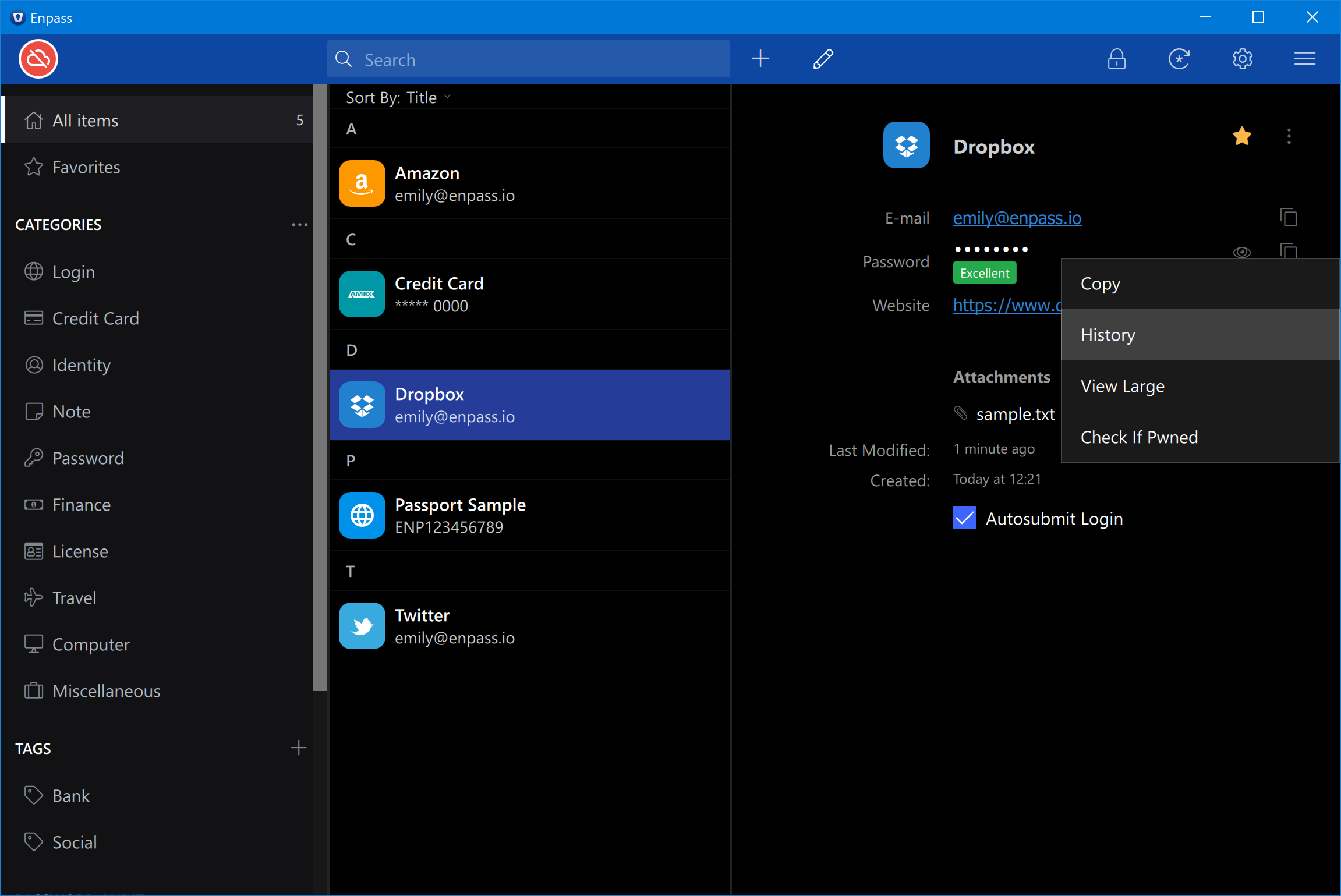
Task: Select the Identity category
Action: click(157, 365)
